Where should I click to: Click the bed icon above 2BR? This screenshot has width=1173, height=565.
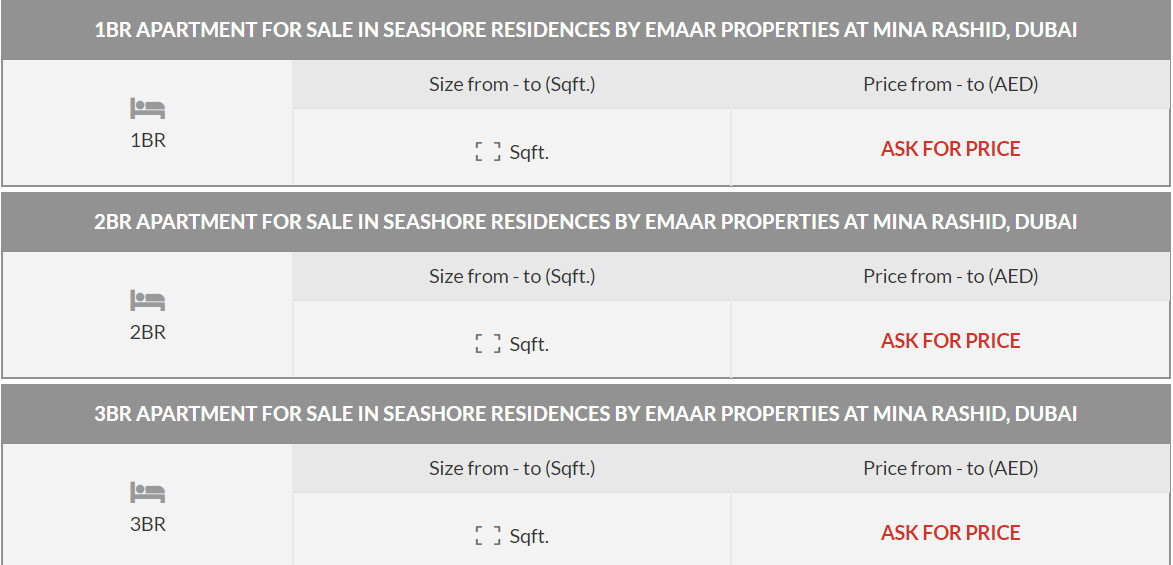[x=147, y=300]
